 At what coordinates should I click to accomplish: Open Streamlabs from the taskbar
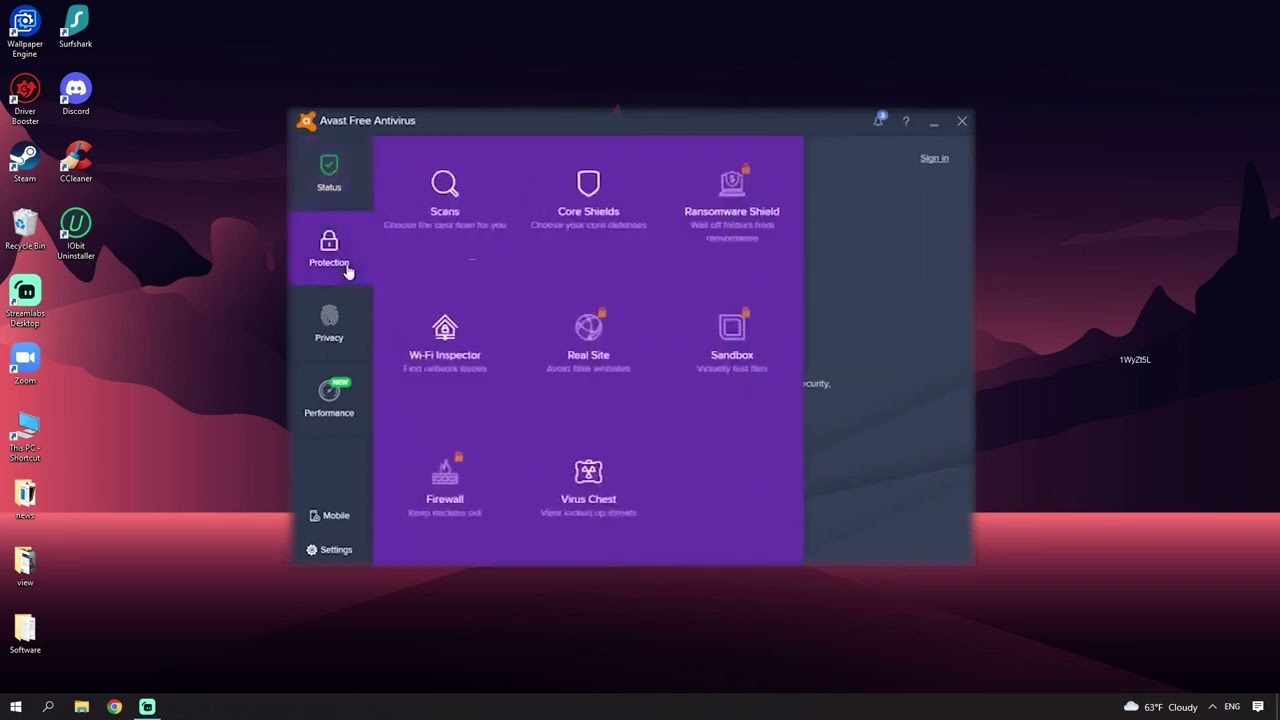[147, 707]
